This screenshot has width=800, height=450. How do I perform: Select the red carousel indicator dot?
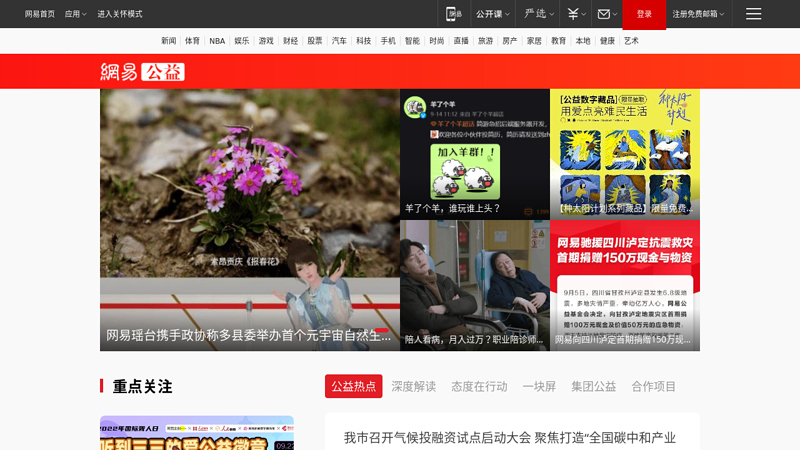[x=382, y=331]
